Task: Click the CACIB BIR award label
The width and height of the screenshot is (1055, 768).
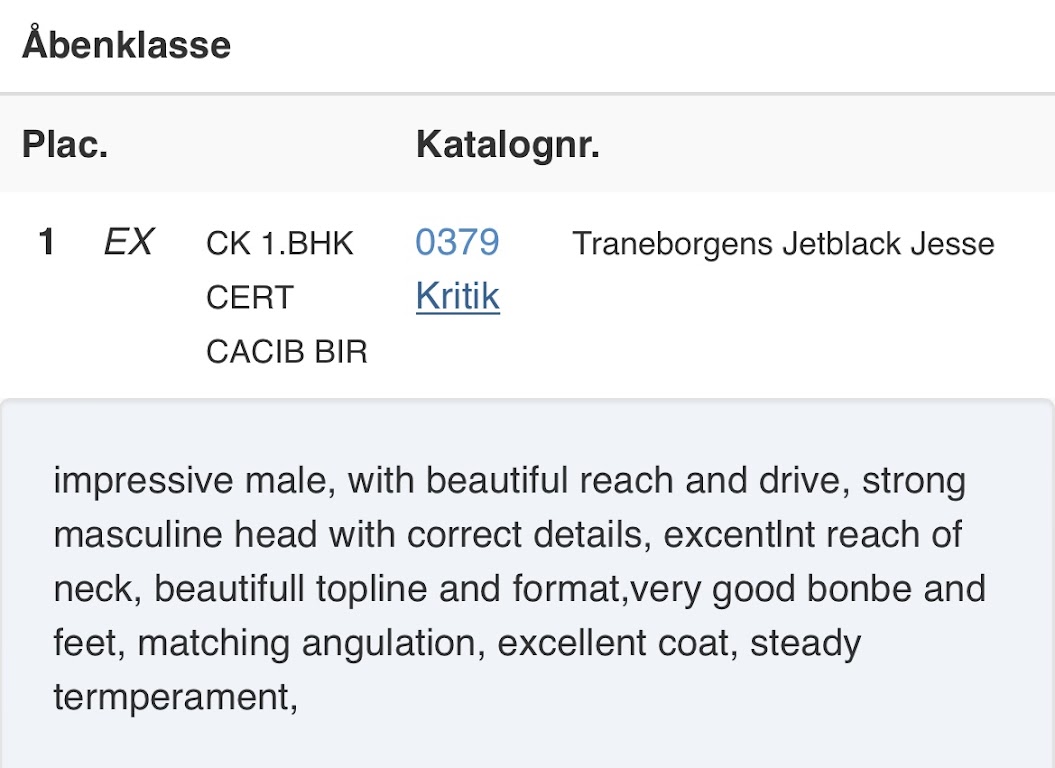Action: (x=287, y=351)
